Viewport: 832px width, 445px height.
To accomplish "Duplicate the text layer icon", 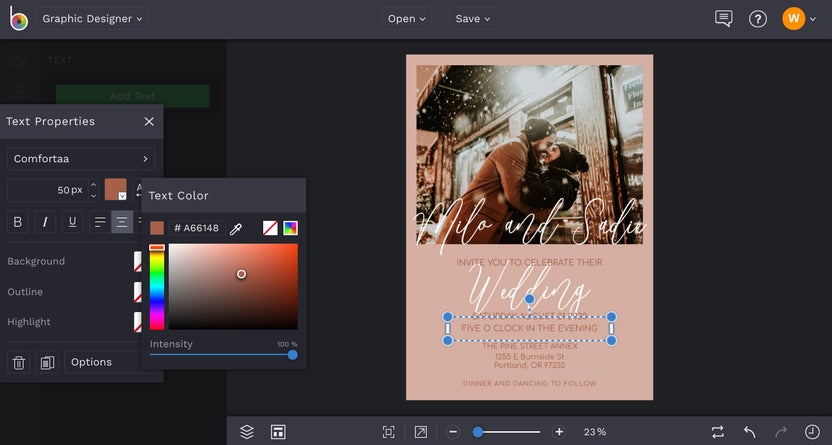I will (x=47, y=362).
